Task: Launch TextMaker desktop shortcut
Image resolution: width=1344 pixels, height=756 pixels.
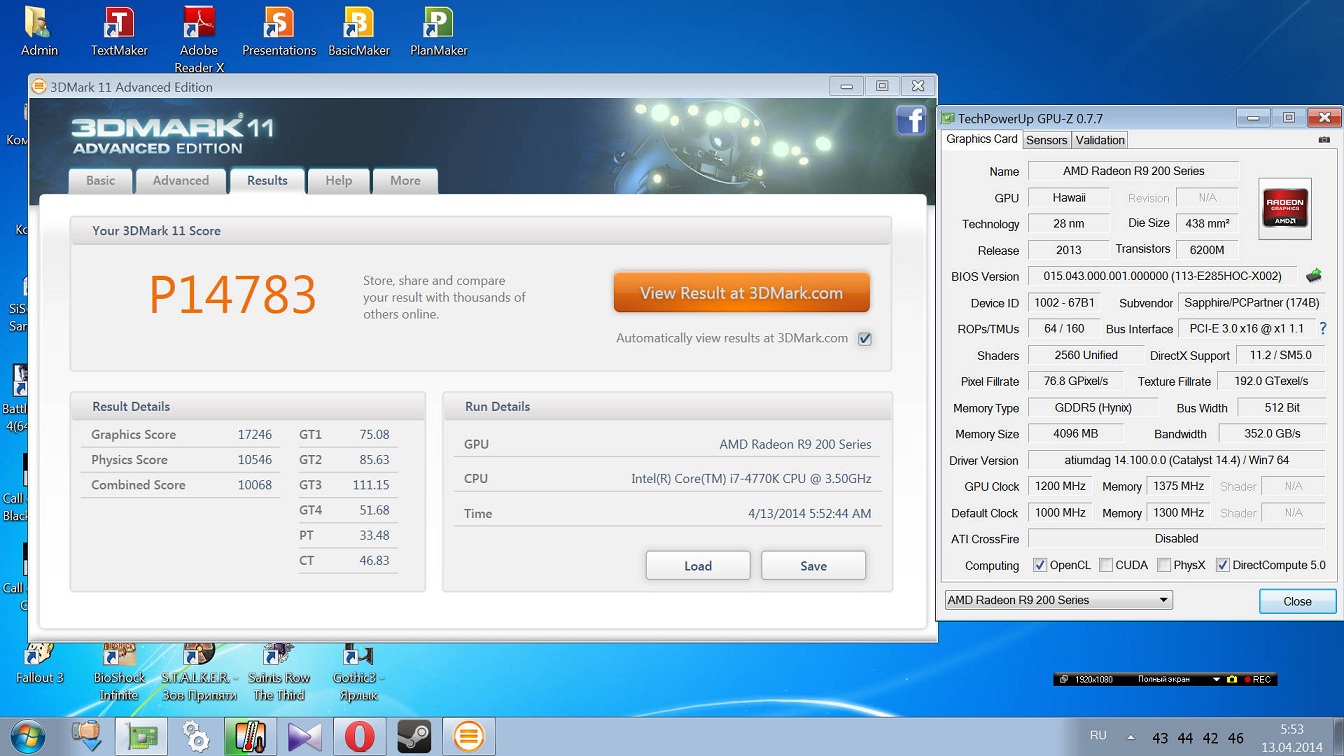Action: [119, 32]
